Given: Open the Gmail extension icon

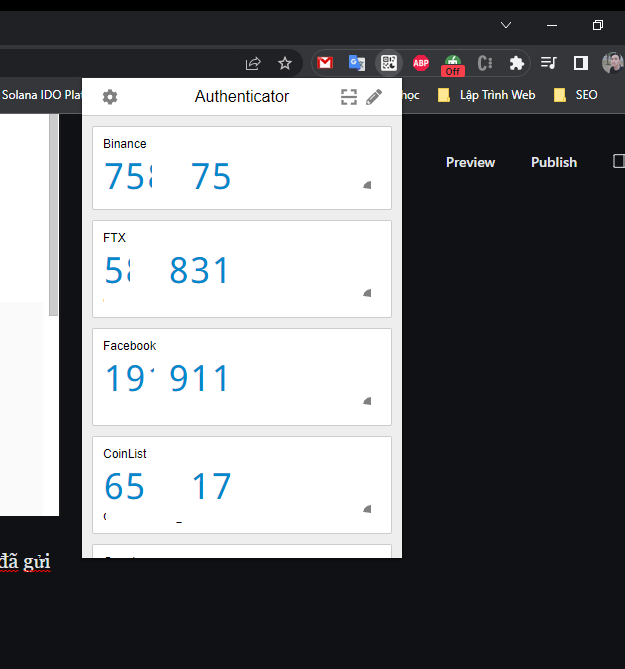Looking at the screenshot, I should (325, 63).
